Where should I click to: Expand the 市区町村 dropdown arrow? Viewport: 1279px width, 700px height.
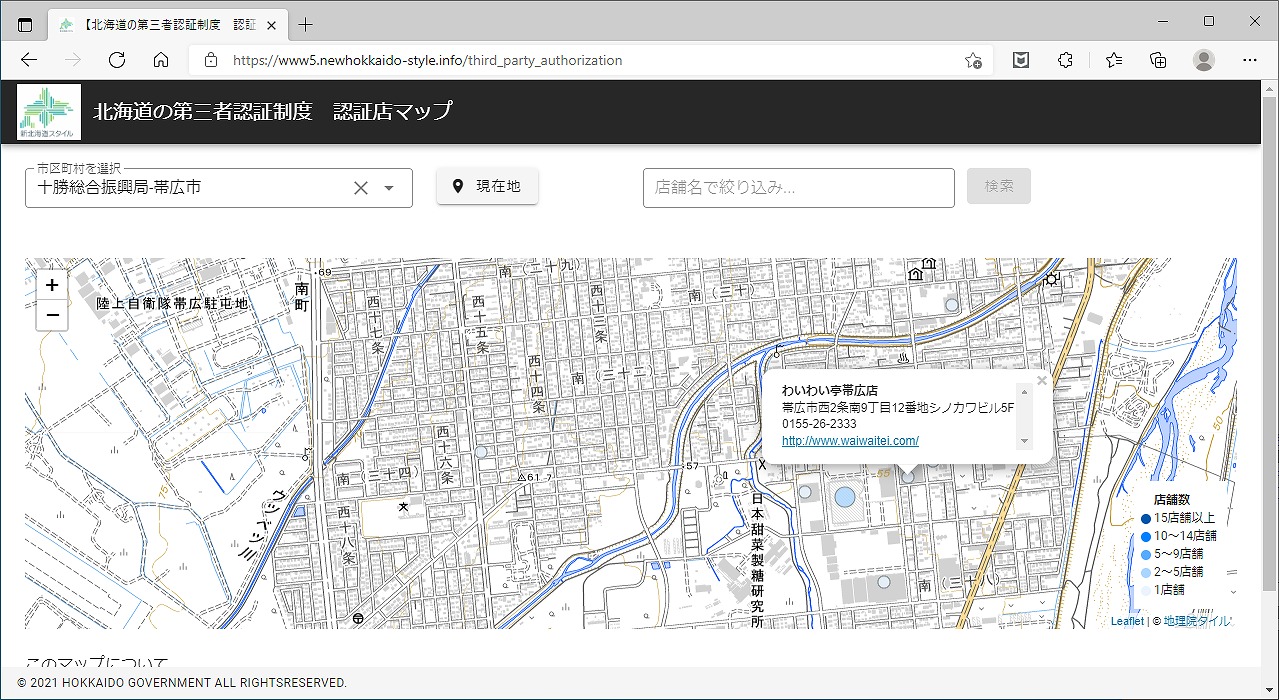point(389,188)
